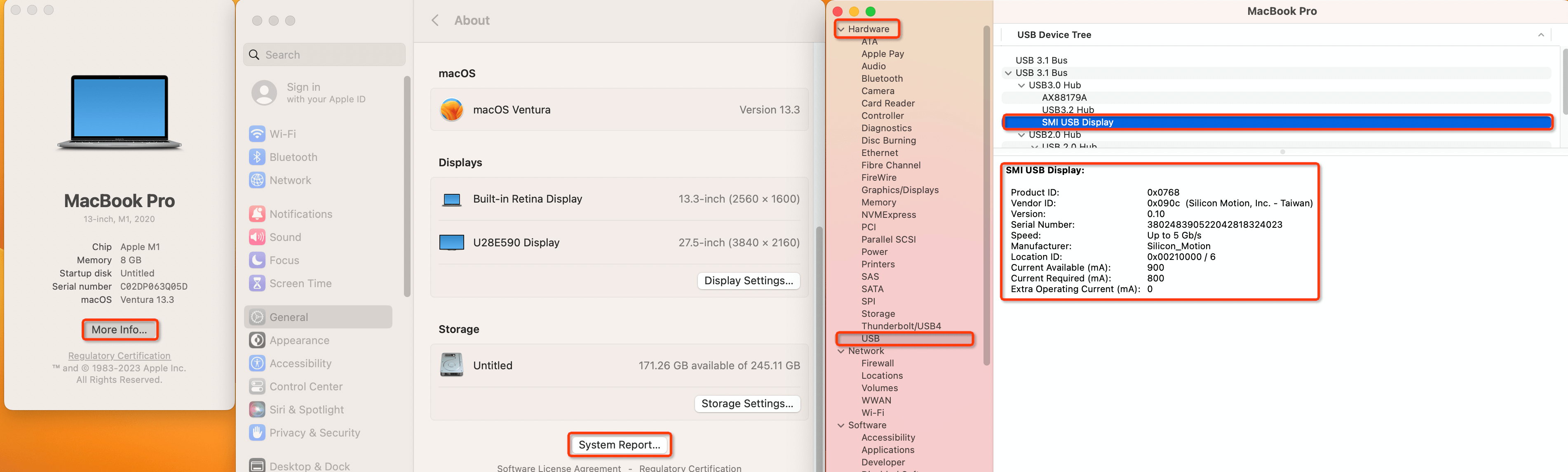The height and width of the screenshot is (472, 1568).
Task: Select first USB 3.1 Bus row
Action: (x=1041, y=60)
